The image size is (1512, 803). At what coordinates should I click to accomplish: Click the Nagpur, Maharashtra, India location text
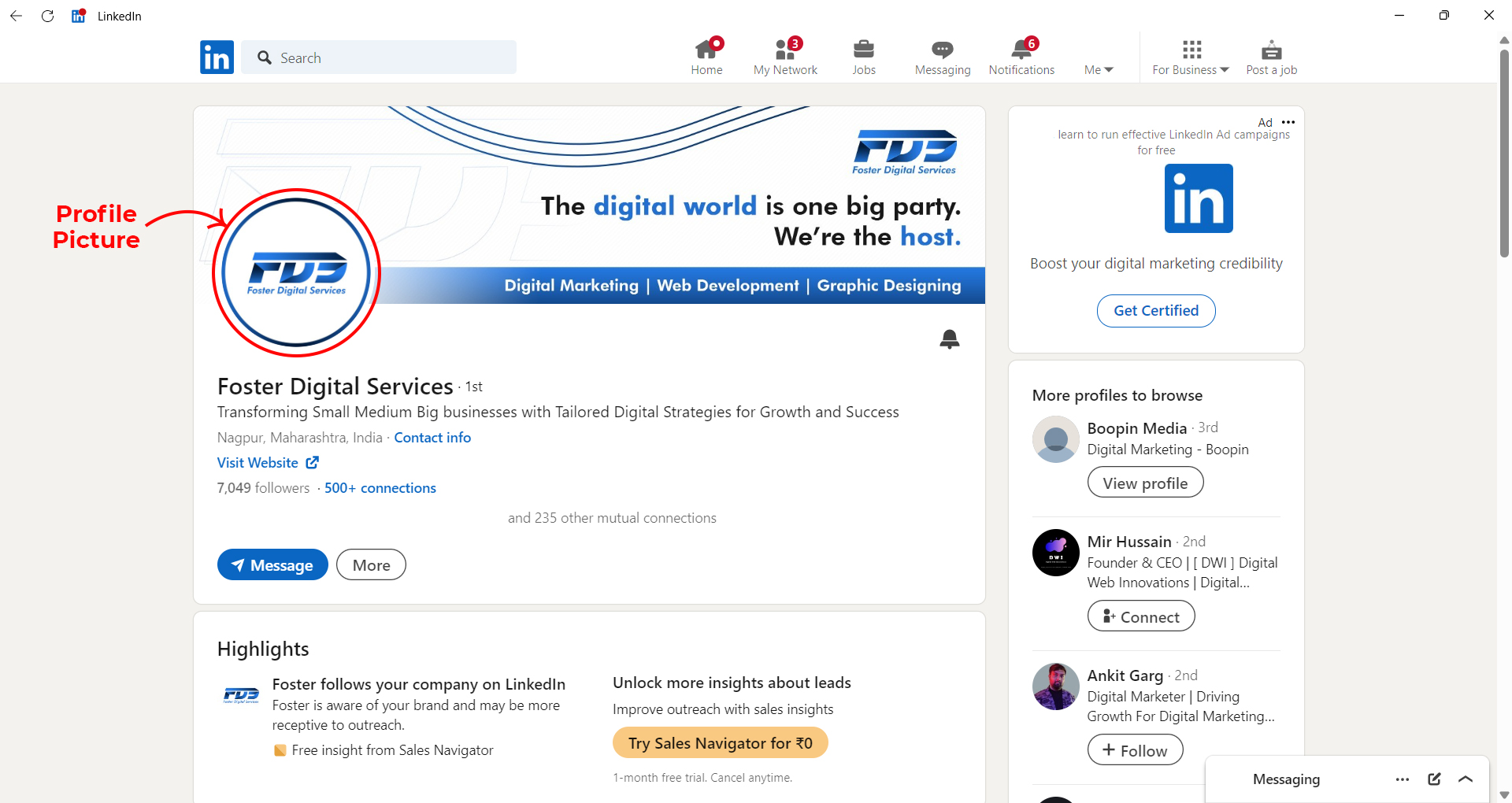tap(300, 438)
